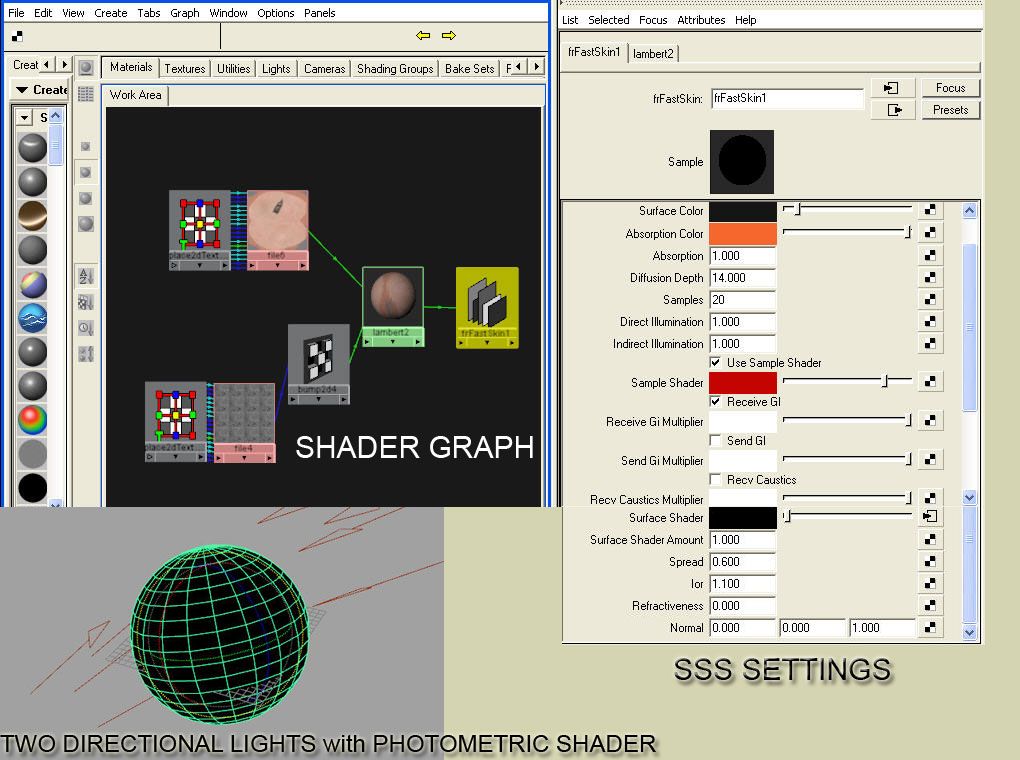Select the frFastSkin1 yellow shader node

[x=487, y=307]
